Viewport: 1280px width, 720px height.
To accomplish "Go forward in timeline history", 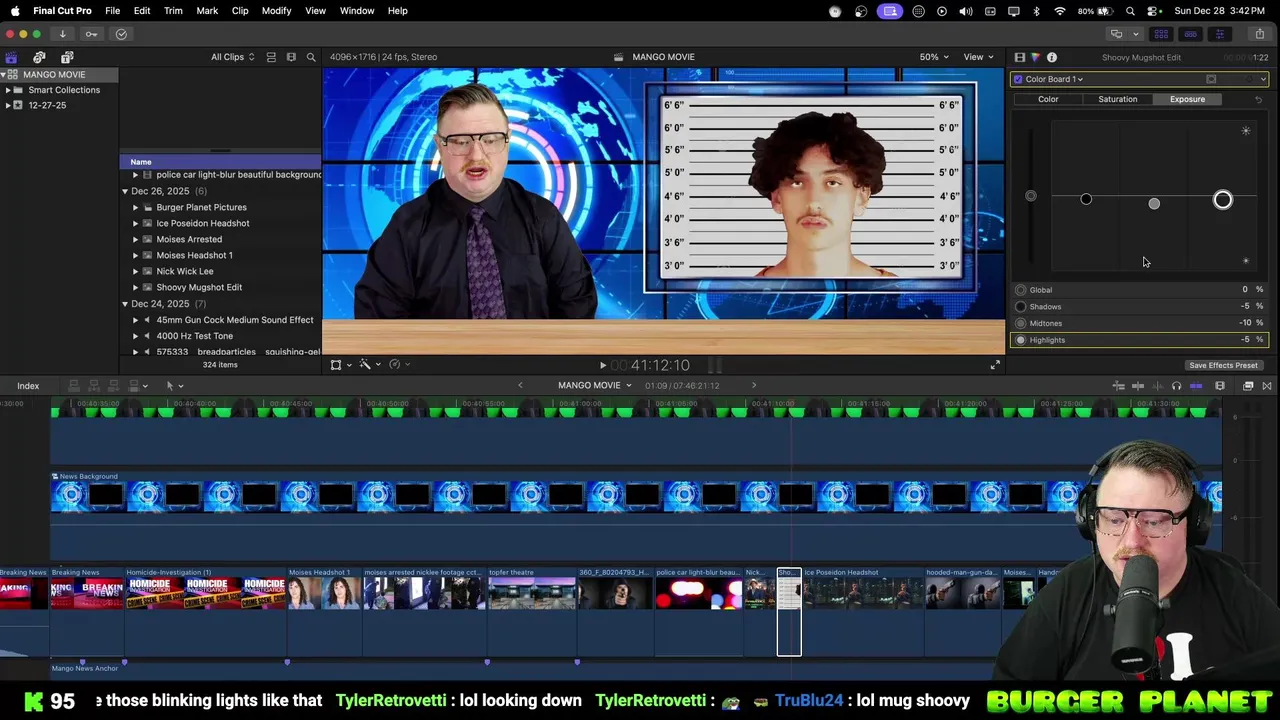I will click(754, 386).
